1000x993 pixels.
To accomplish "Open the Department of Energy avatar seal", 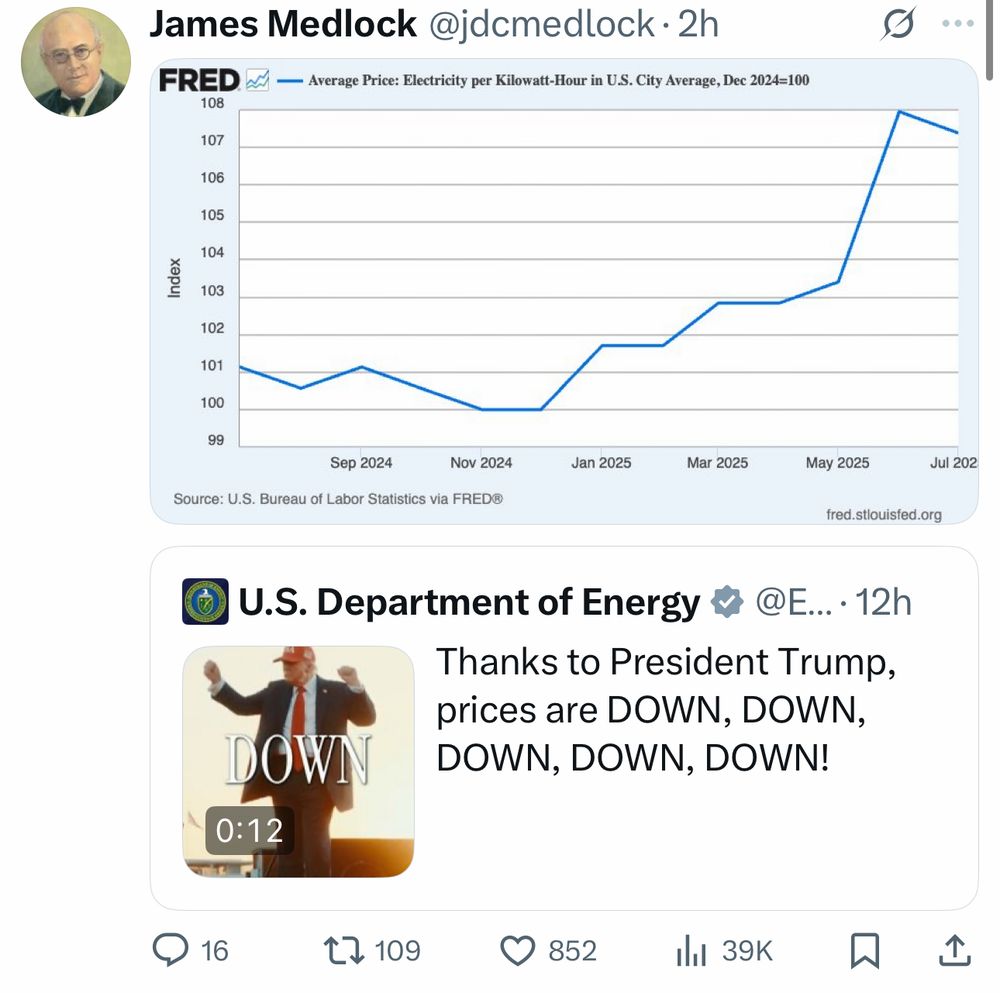I will pyautogui.click(x=205, y=601).
